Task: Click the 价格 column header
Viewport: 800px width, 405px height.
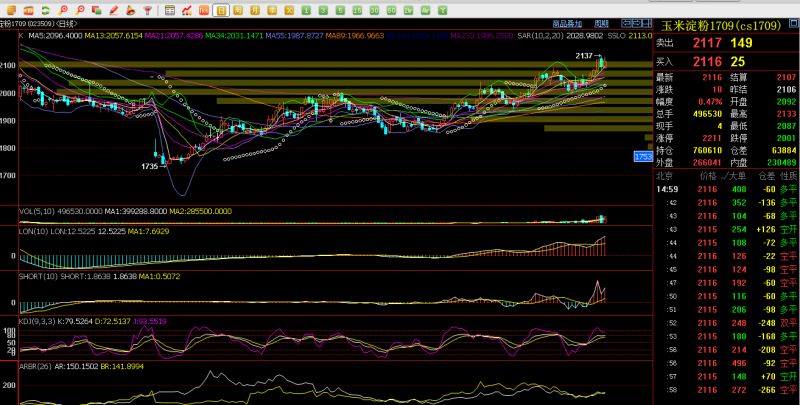Action: pyautogui.click(x=708, y=176)
